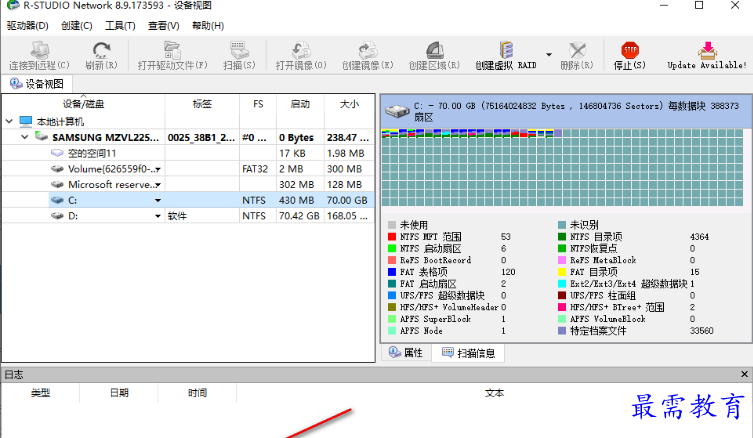Click the scan map sector grid

[562, 167]
